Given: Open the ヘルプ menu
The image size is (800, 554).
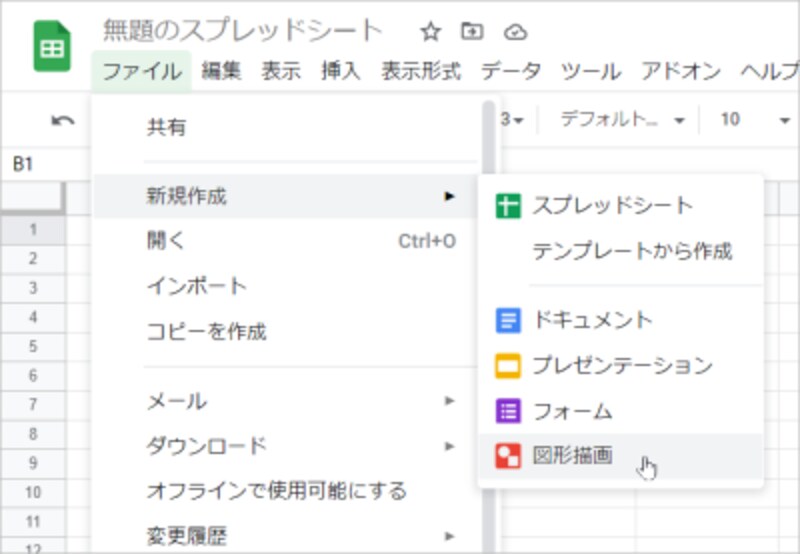Looking at the screenshot, I should coord(769,71).
